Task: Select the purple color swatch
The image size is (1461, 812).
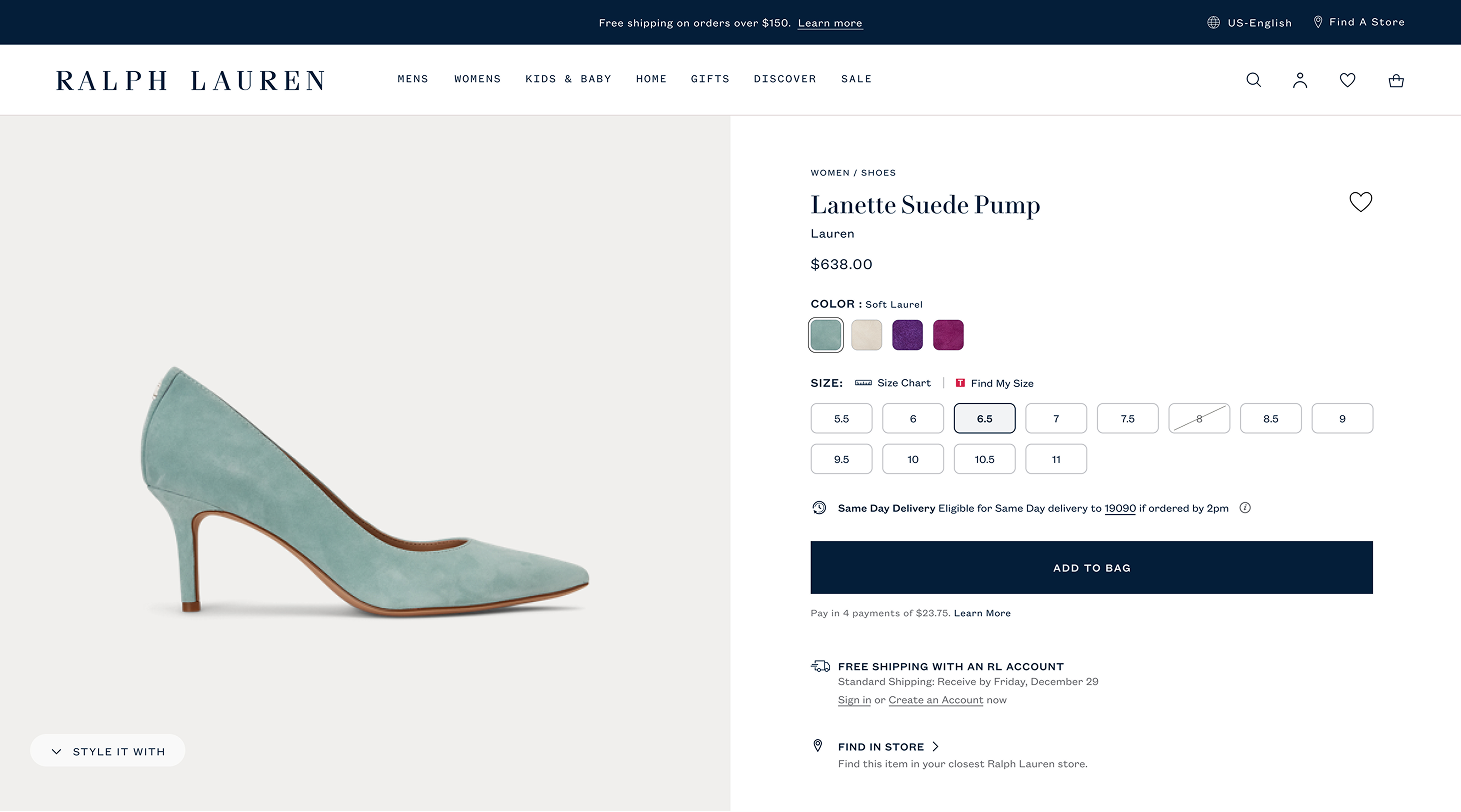Action: [907, 335]
